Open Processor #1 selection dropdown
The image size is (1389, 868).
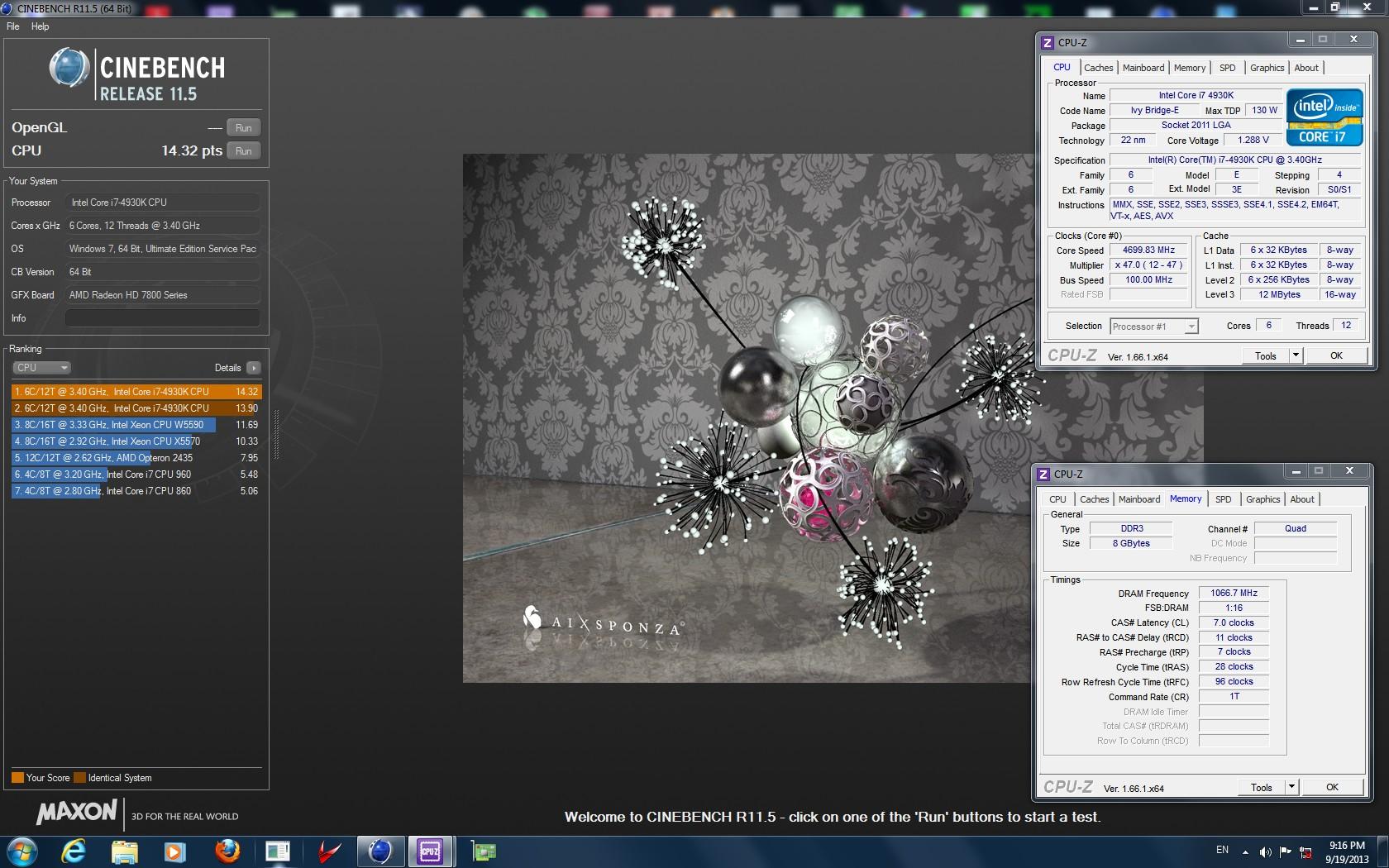pos(1153,327)
